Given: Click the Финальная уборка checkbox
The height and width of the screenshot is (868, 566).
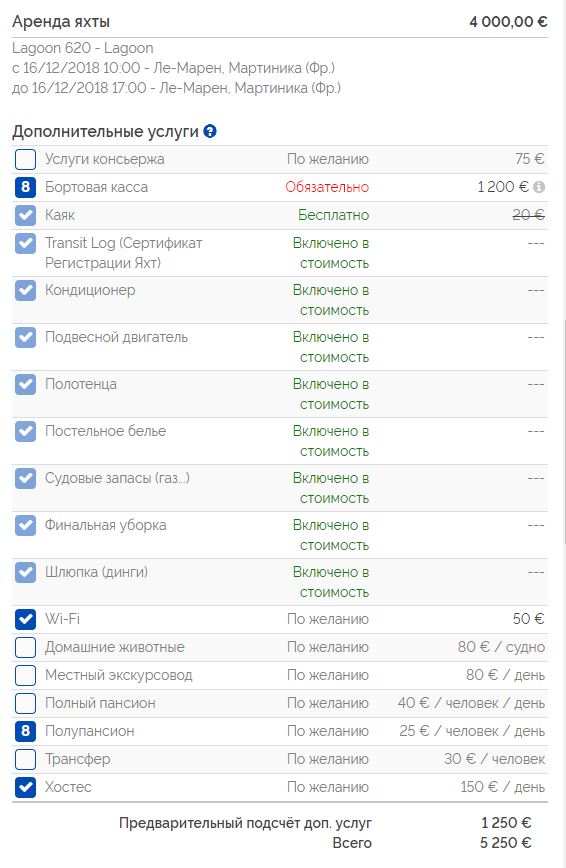Looking at the screenshot, I should point(25,525).
